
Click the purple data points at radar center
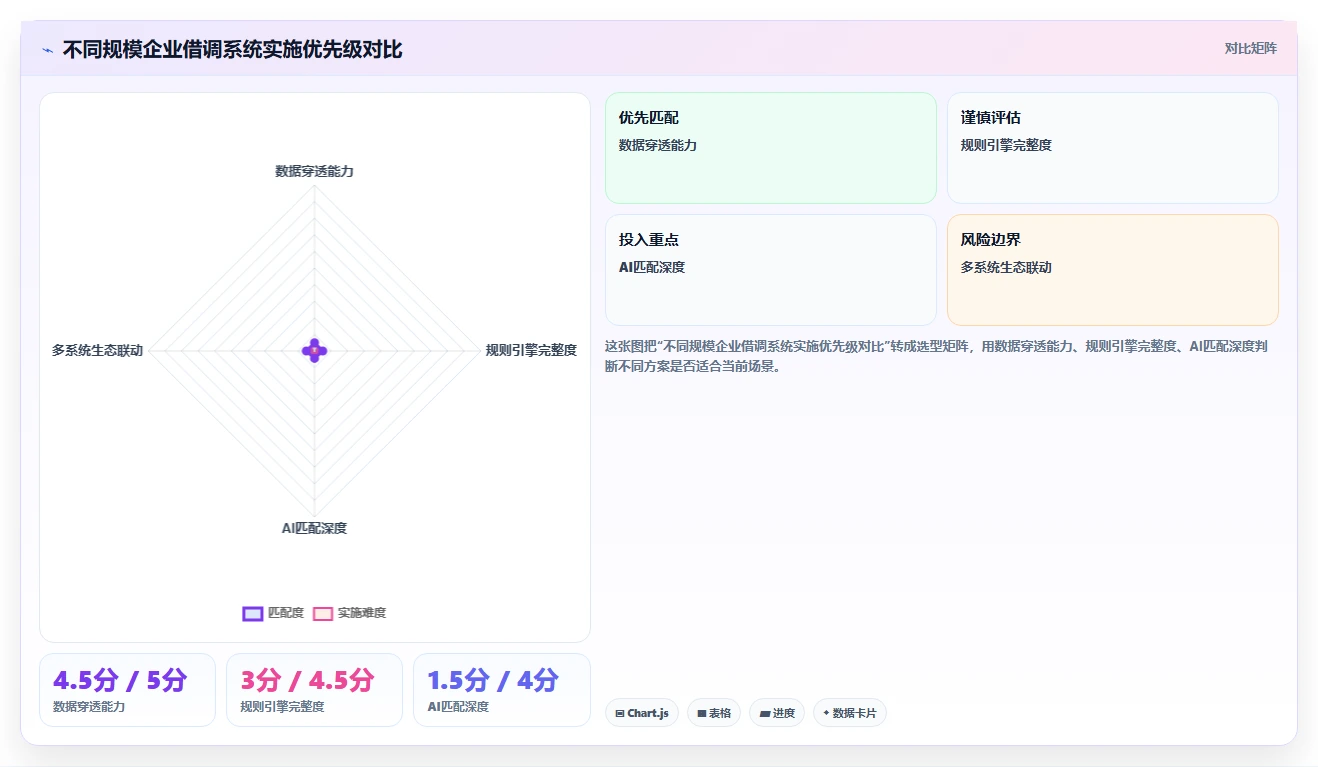[x=314, y=350]
